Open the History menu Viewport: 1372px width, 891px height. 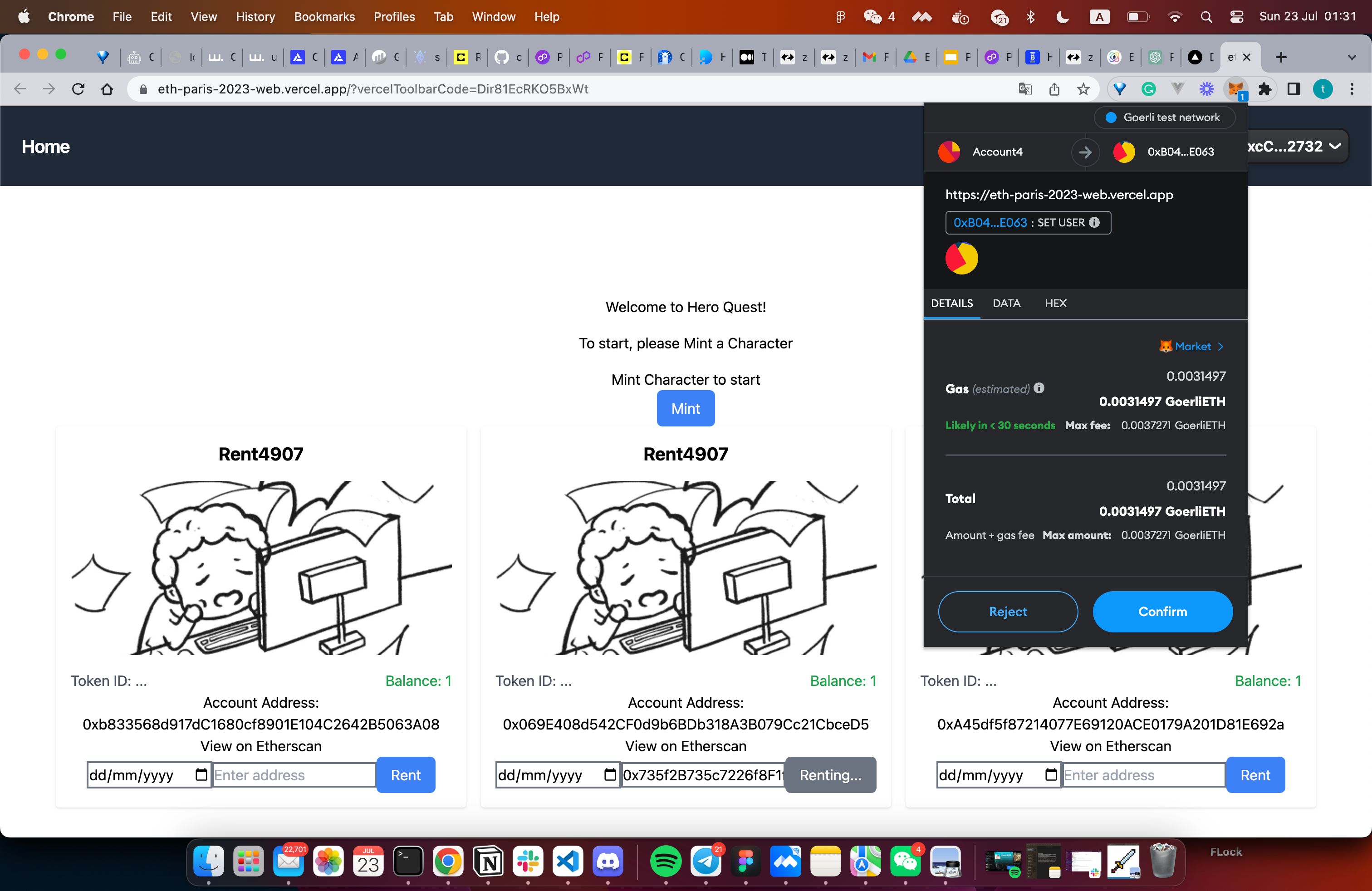coord(255,17)
